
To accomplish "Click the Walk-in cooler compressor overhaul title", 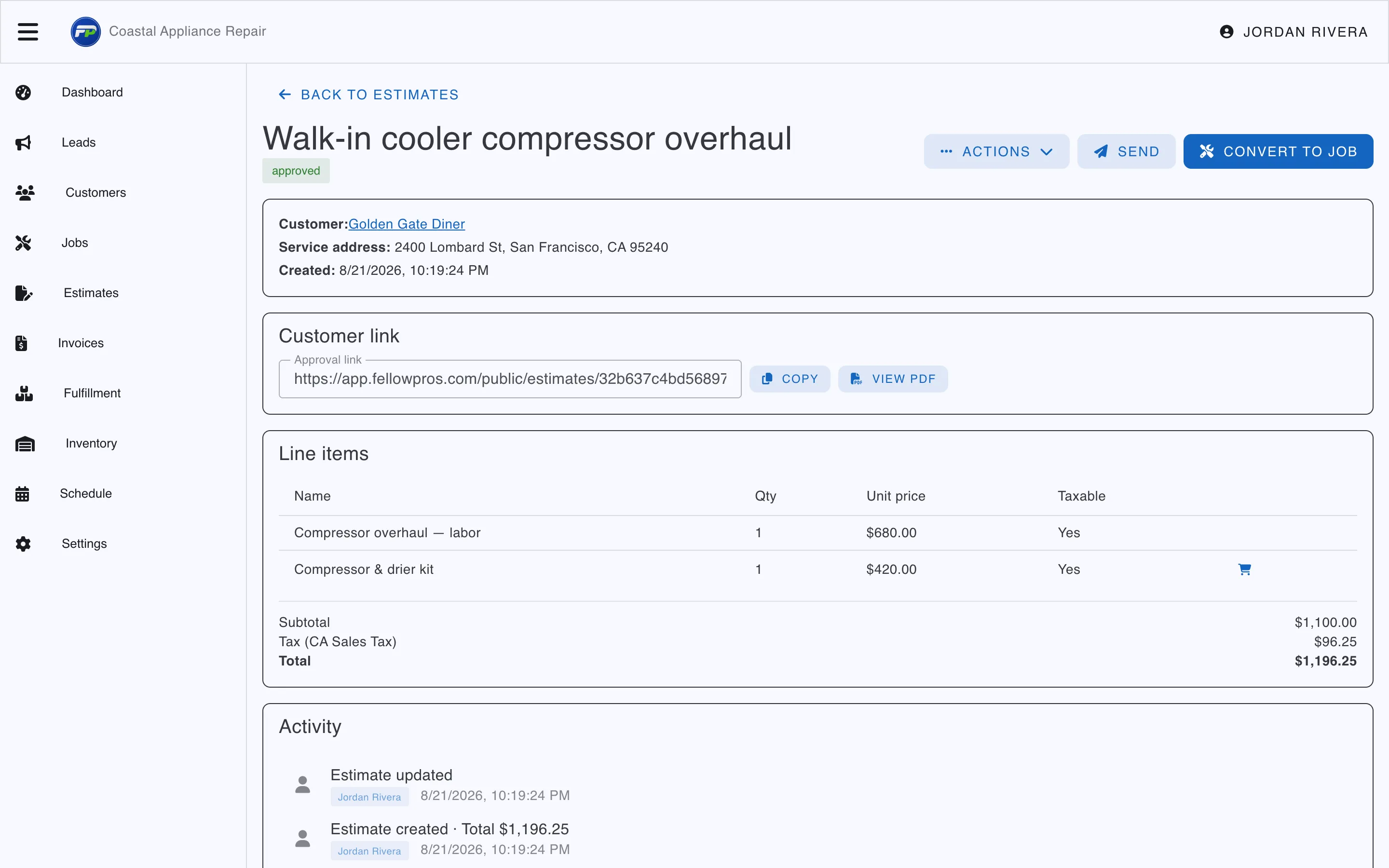I will (x=527, y=138).
